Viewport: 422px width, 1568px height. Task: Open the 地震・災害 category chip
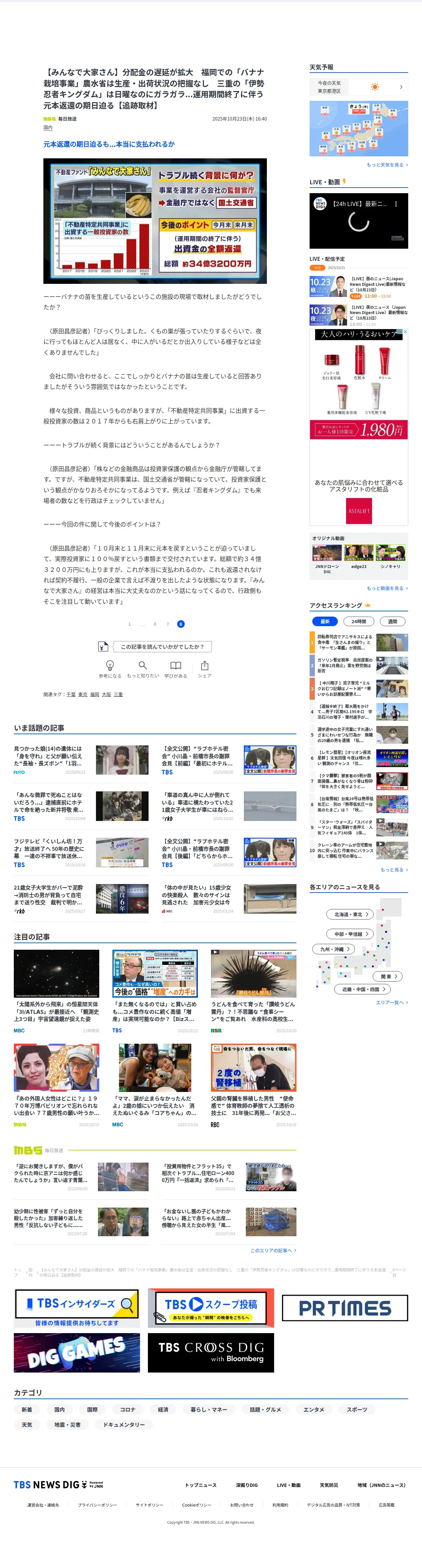(68, 1424)
